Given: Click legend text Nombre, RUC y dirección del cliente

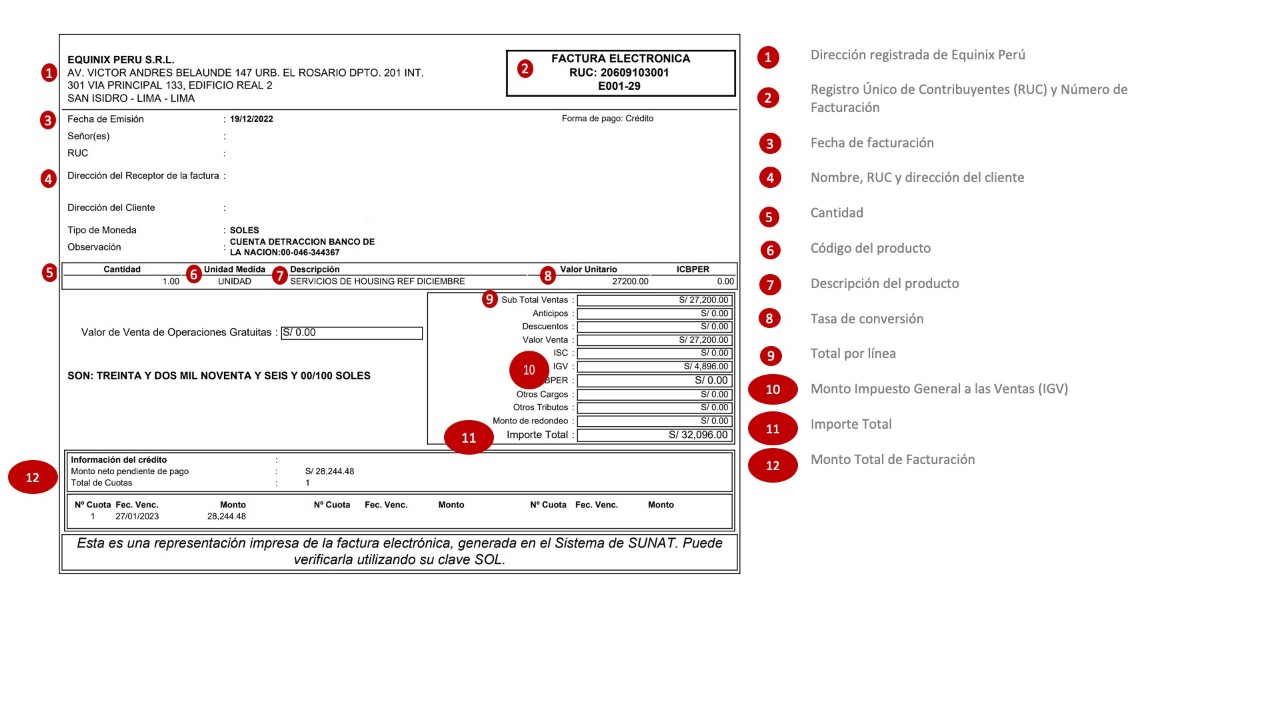Looking at the screenshot, I should click(x=917, y=178).
